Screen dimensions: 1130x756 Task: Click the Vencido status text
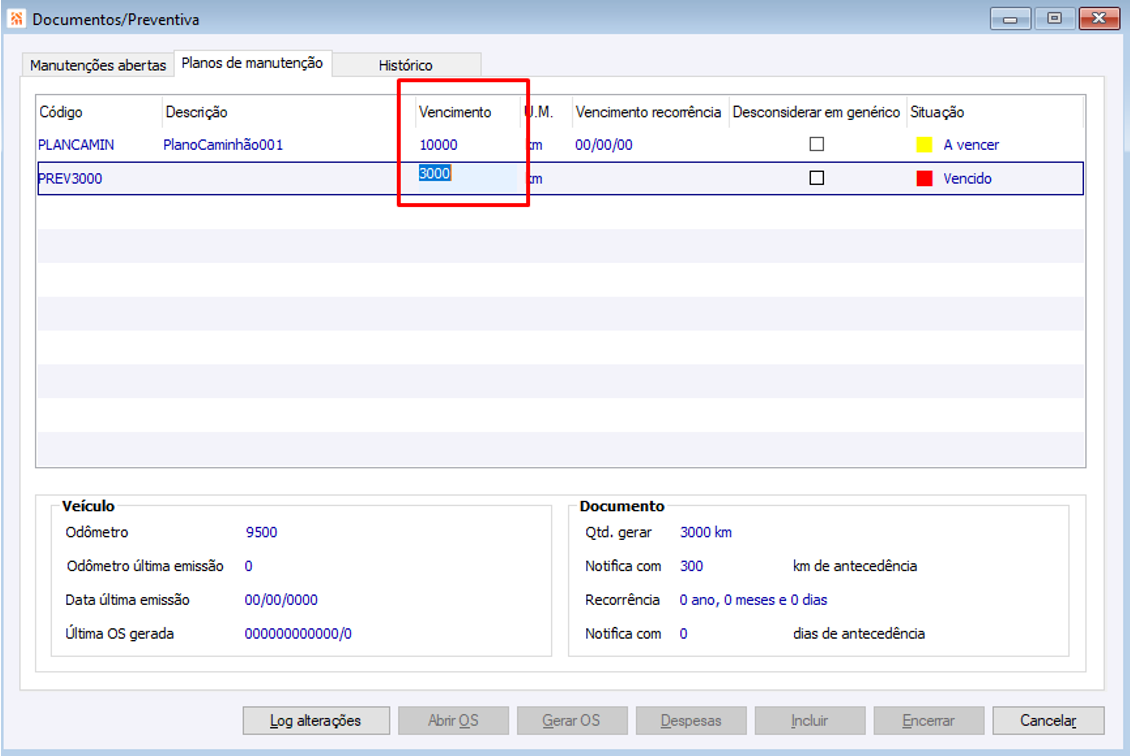[x=967, y=178]
